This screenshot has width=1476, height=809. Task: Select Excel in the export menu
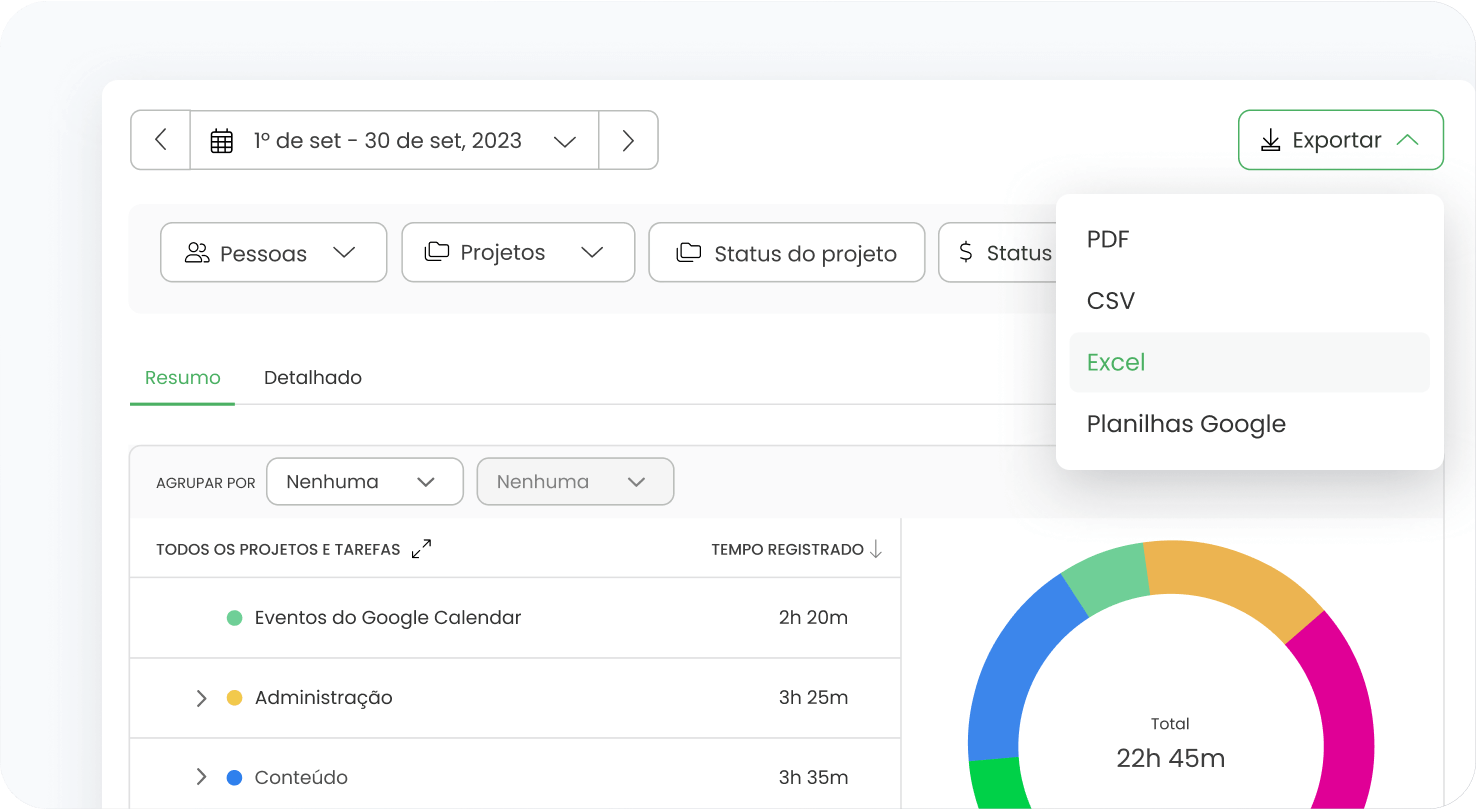(x=1116, y=362)
